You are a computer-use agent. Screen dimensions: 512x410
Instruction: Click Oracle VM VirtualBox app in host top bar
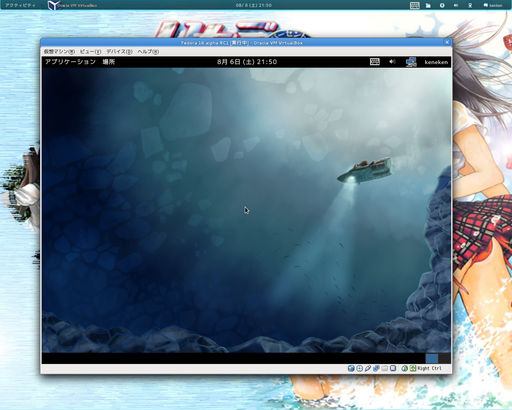(x=72, y=5)
